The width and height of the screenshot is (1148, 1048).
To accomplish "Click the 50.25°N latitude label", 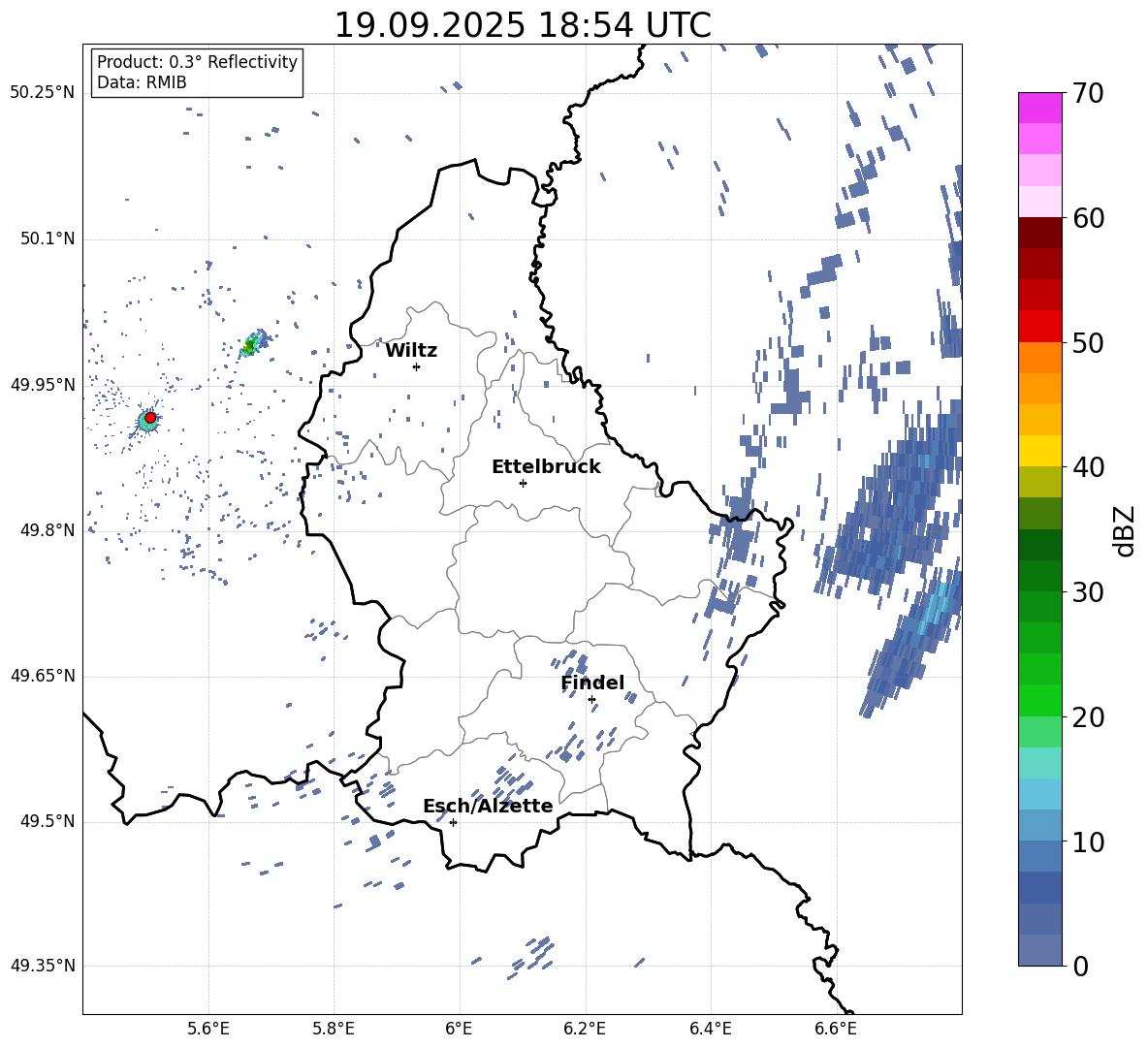I will pyautogui.click(x=43, y=93).
